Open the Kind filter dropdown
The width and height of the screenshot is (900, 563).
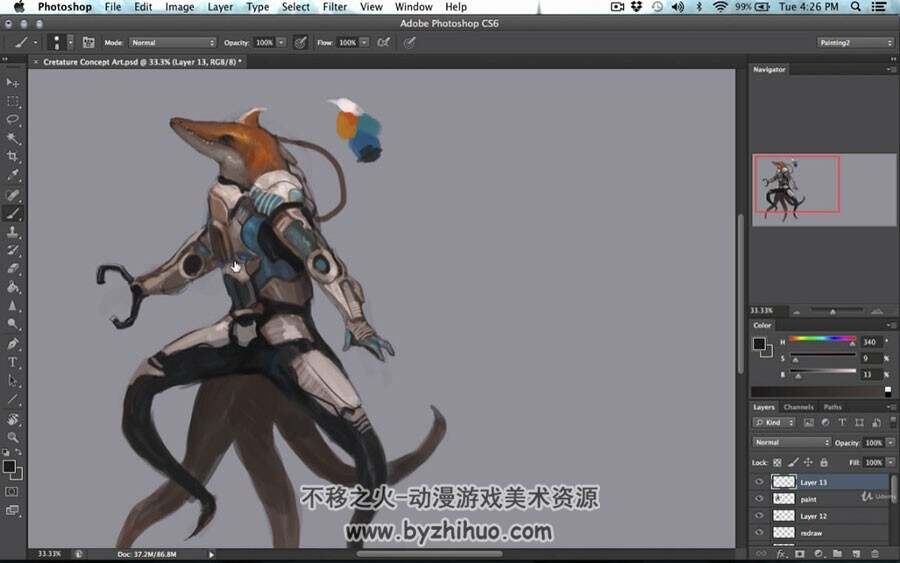[774, 422]
